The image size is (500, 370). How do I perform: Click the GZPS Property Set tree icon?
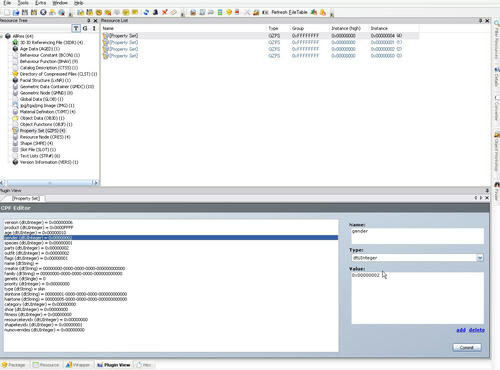coord(15,131)
